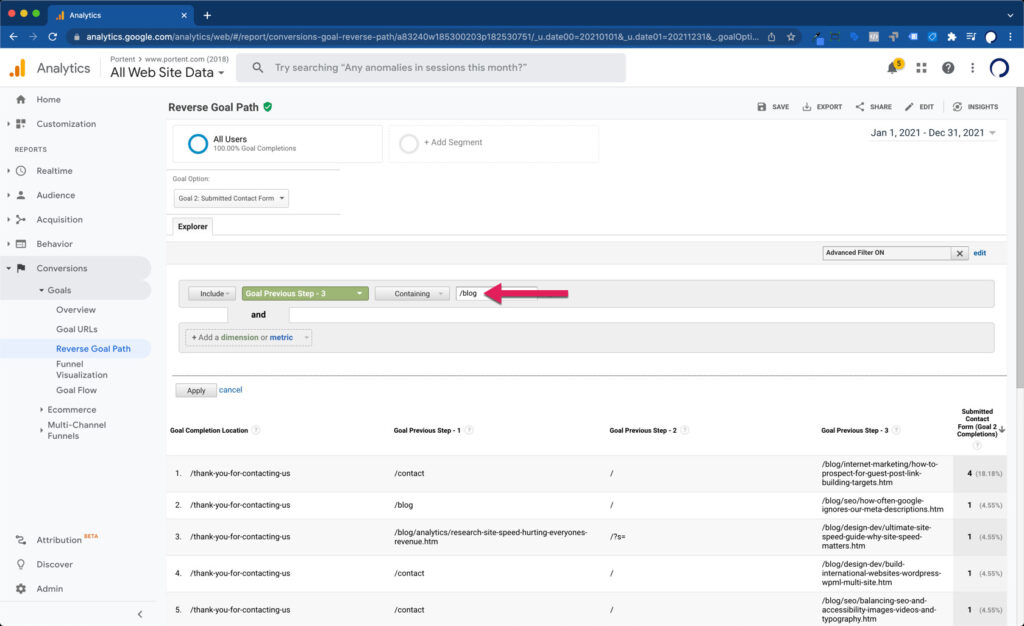The image size is (1024, 626).
Task: Open the All Web Site Data view selector
Action: (167, 72)
